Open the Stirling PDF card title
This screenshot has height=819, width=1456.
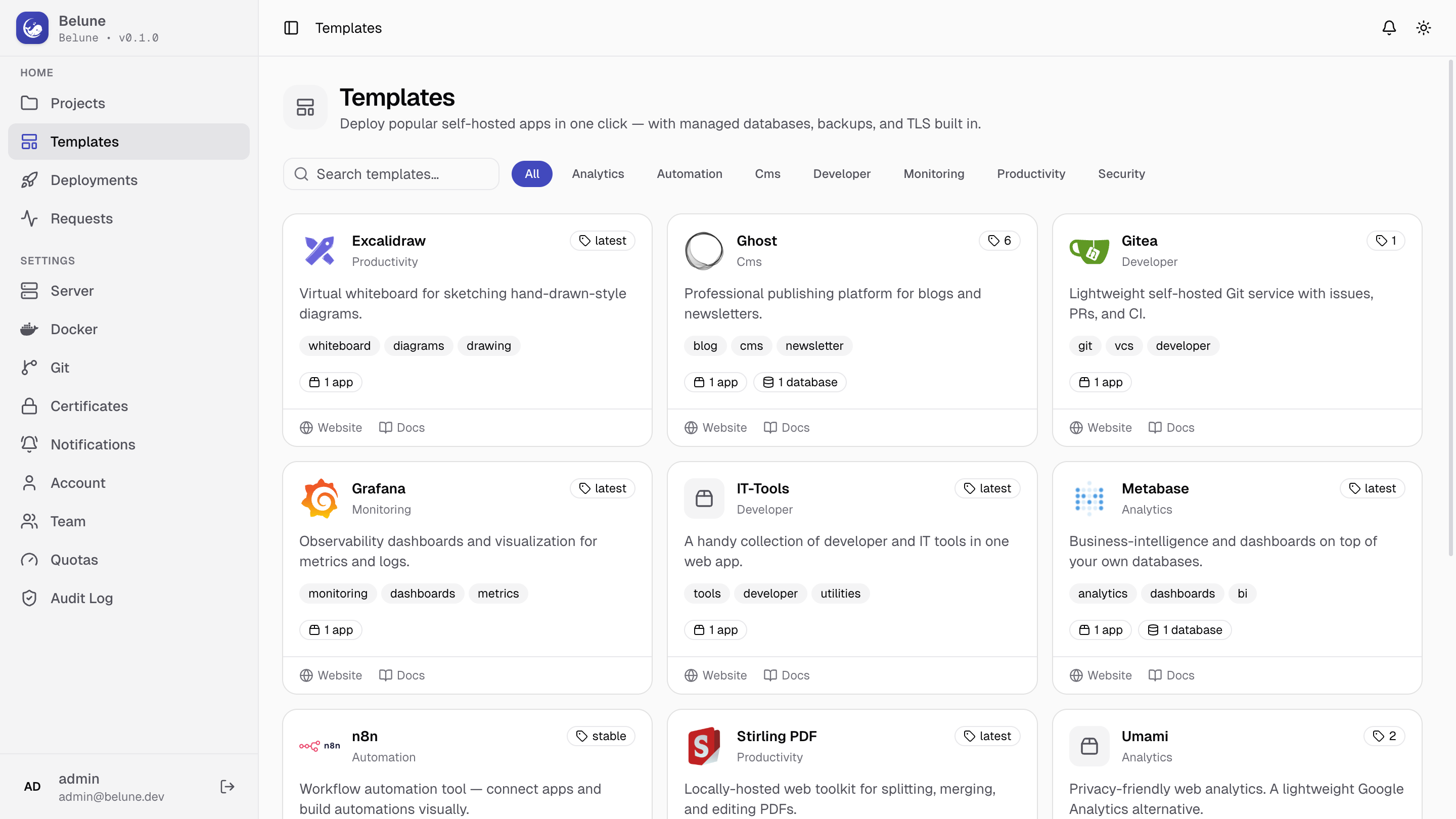[x=777, y=736]
